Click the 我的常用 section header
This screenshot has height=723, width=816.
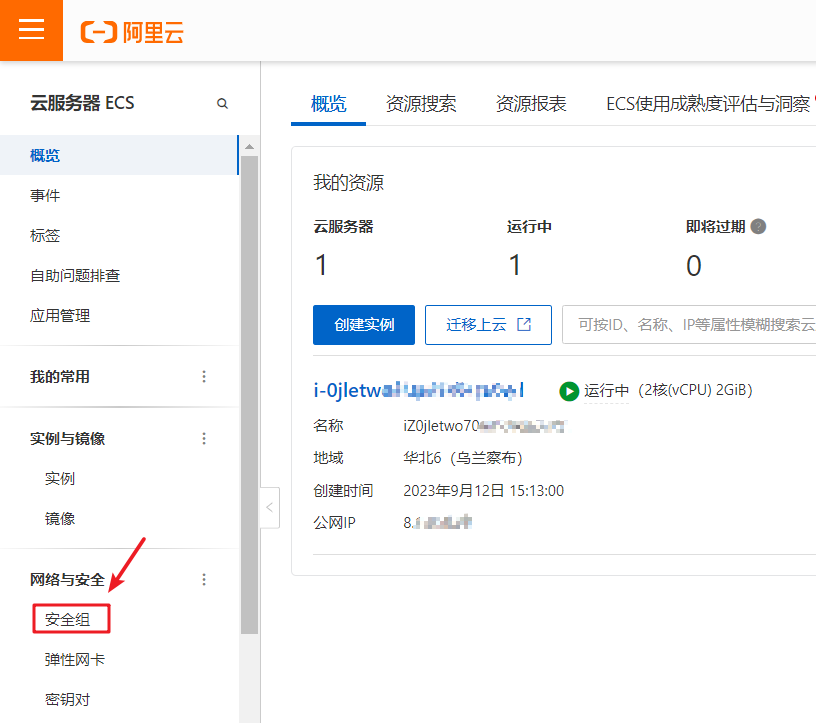pos(60,376)
